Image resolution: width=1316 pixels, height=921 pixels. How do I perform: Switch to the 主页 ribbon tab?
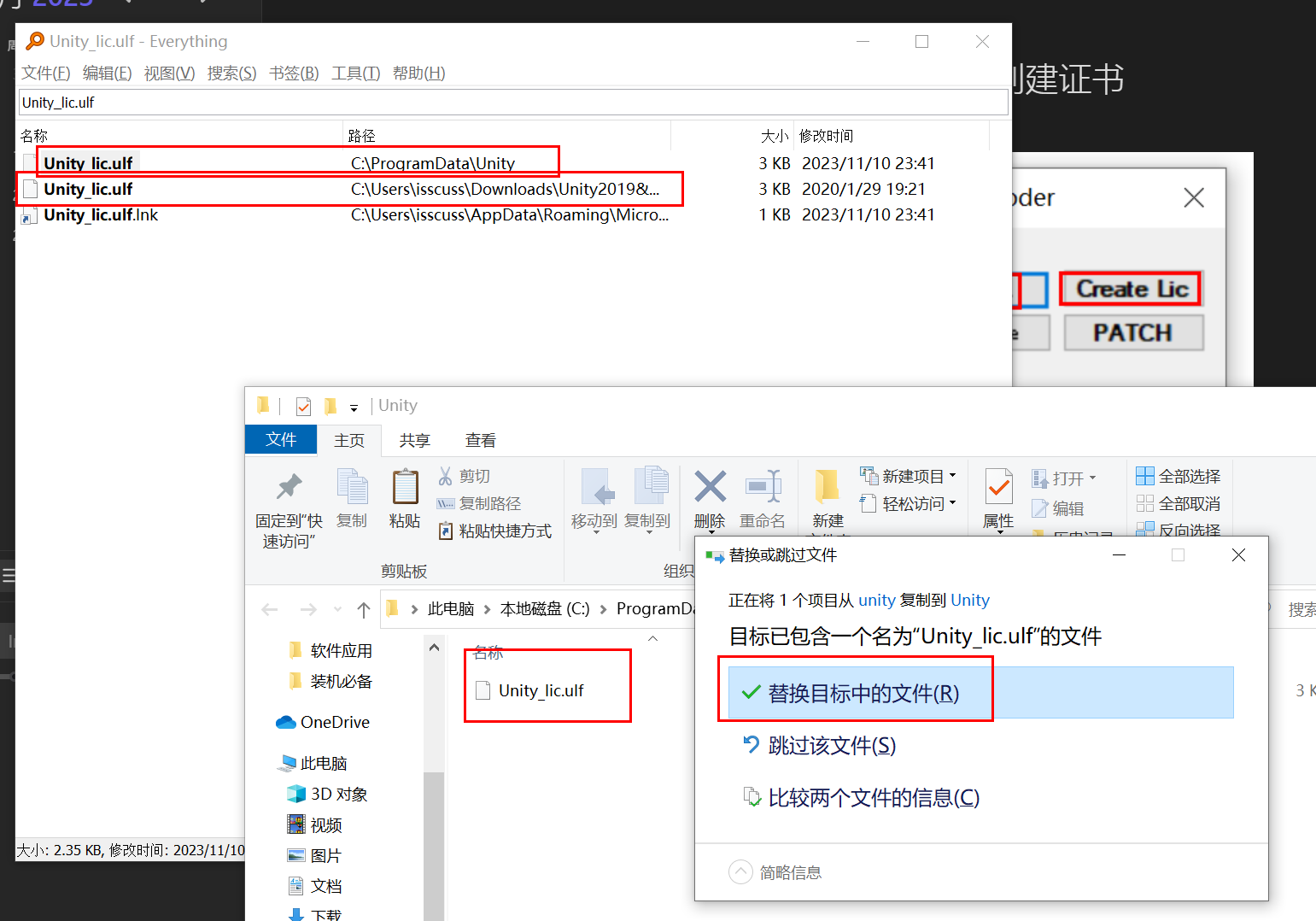click(349, 440)
